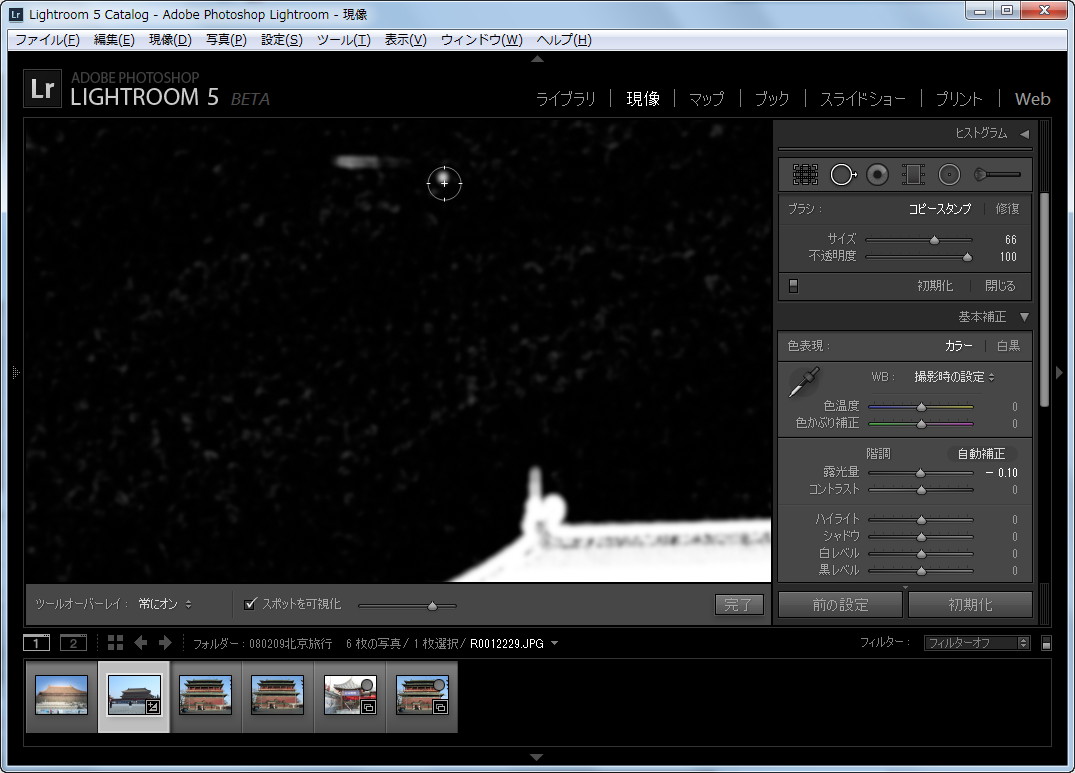Switch to the マップ module

706,99
